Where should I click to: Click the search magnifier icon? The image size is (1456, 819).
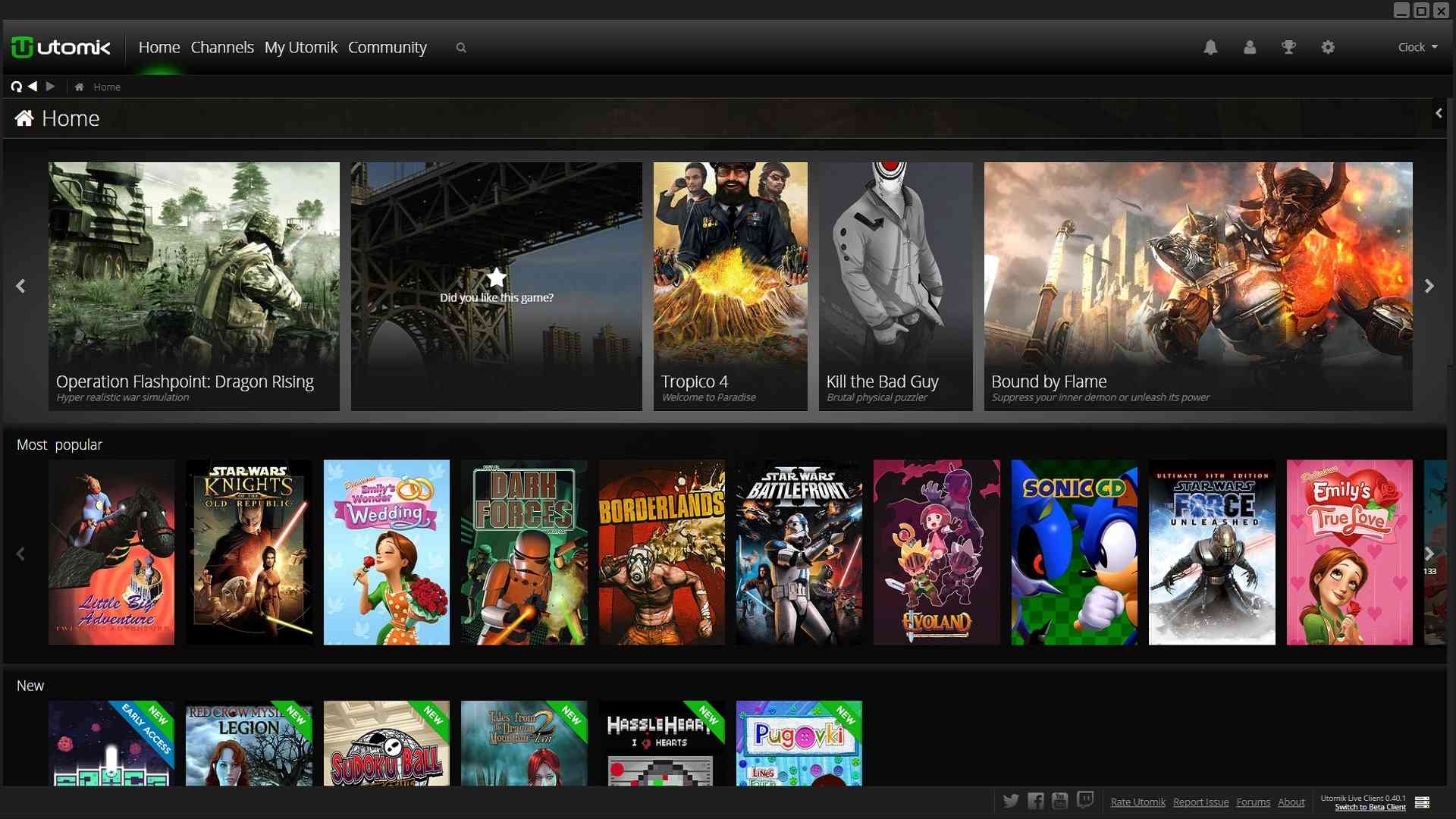pos(460,48)
